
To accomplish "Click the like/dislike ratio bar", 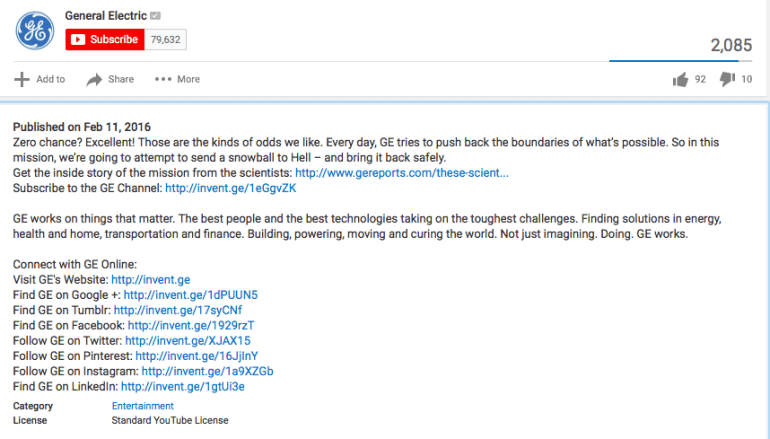I will 681,61.
